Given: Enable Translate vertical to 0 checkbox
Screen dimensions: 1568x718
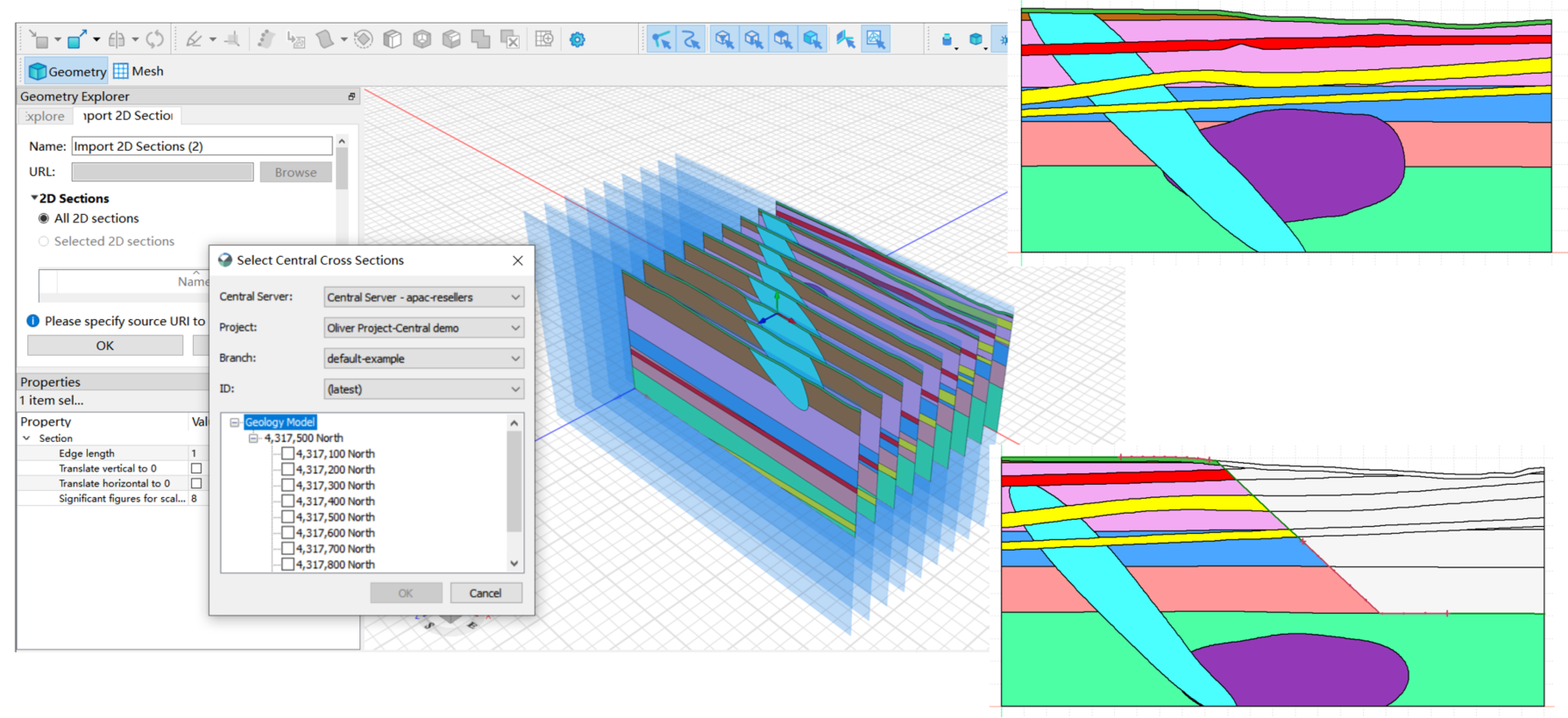Looking at the screenshot, I should point(196,469).
